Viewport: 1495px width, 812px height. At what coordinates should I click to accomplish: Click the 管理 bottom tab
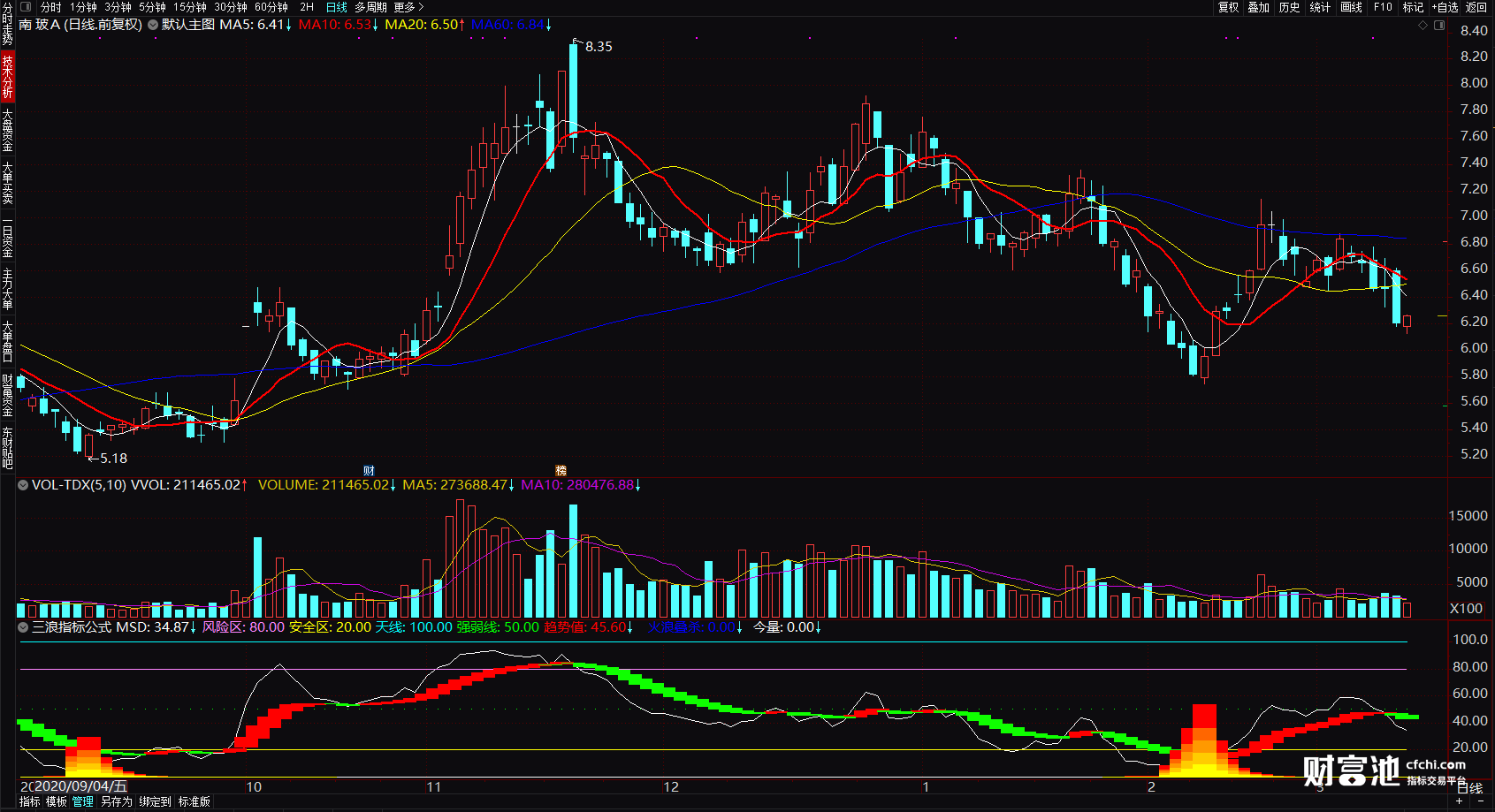point(83,802)
